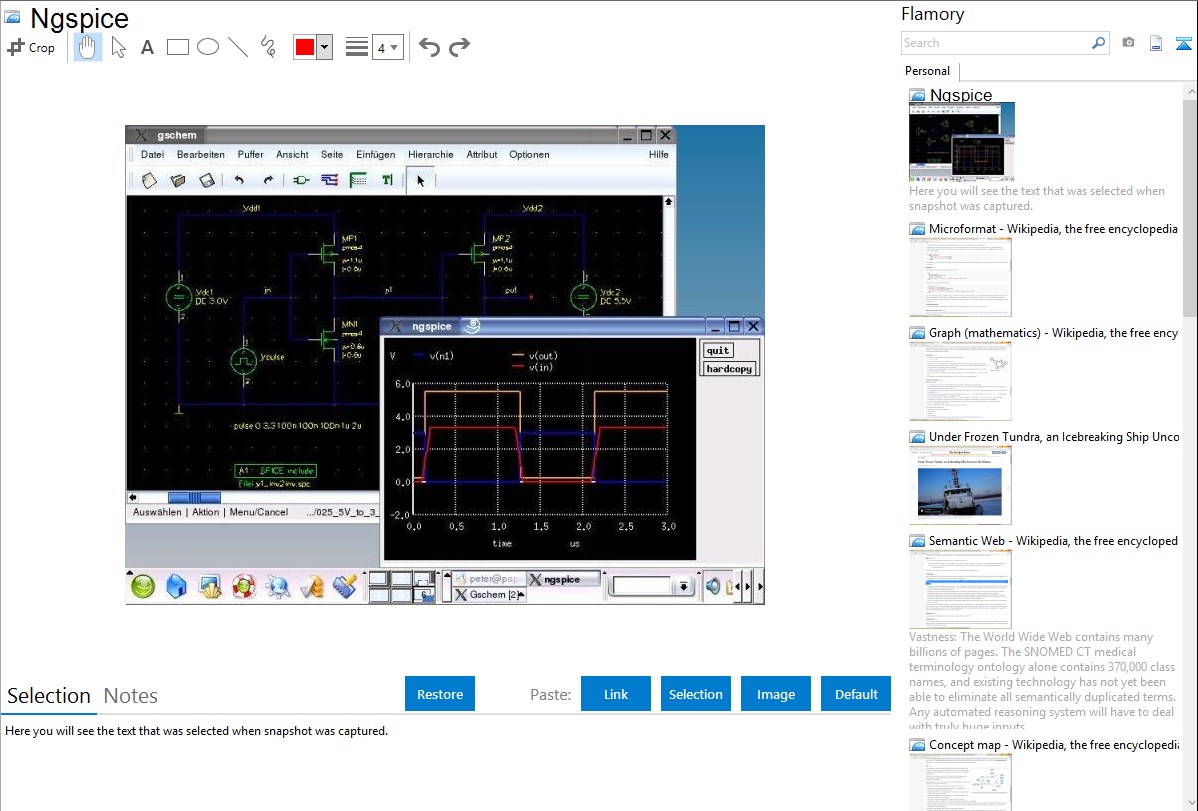
Task: Click the red color swatch
Action: tap(305, 47)
